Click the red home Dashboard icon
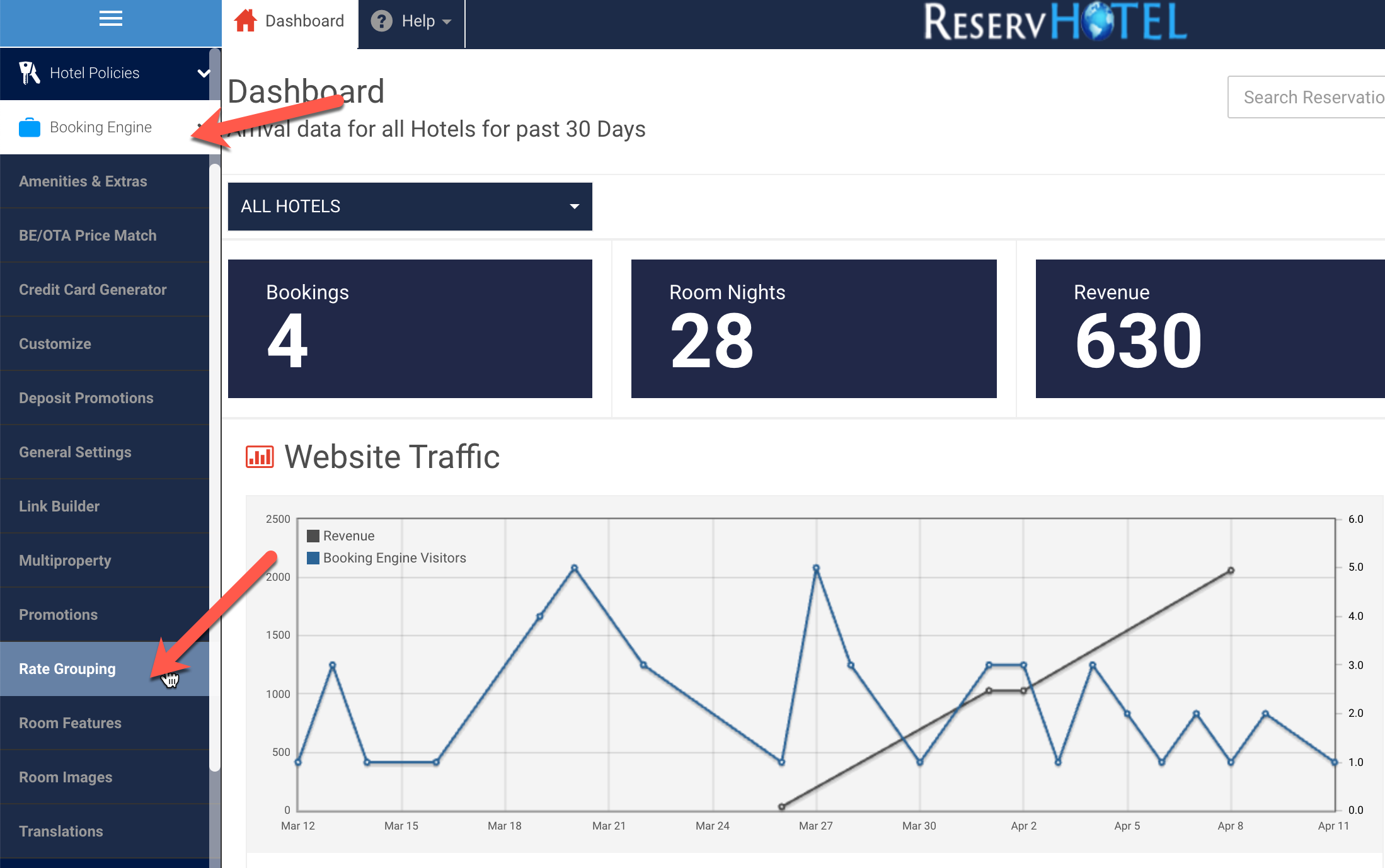The image size is (1385, 868). 245,21
